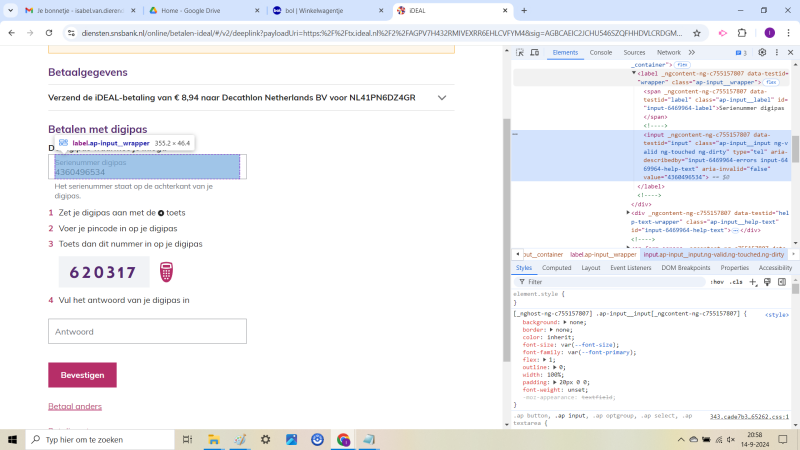800x450 pixels.
Task: Expand the Betaalgegevens payment details chevron
Action: click(x=442, y=97)
